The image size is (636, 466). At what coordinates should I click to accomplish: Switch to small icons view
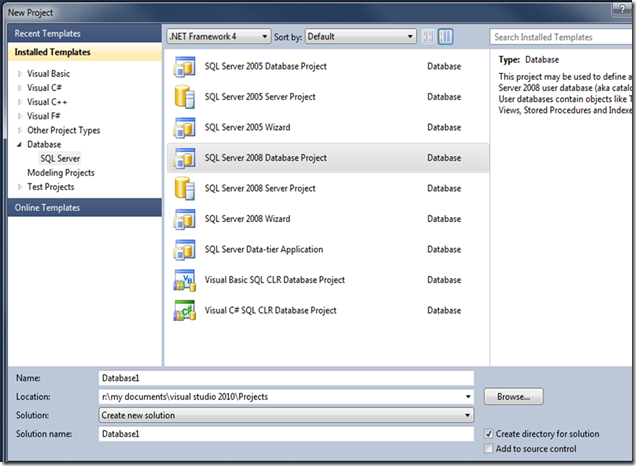click(428, 37)
